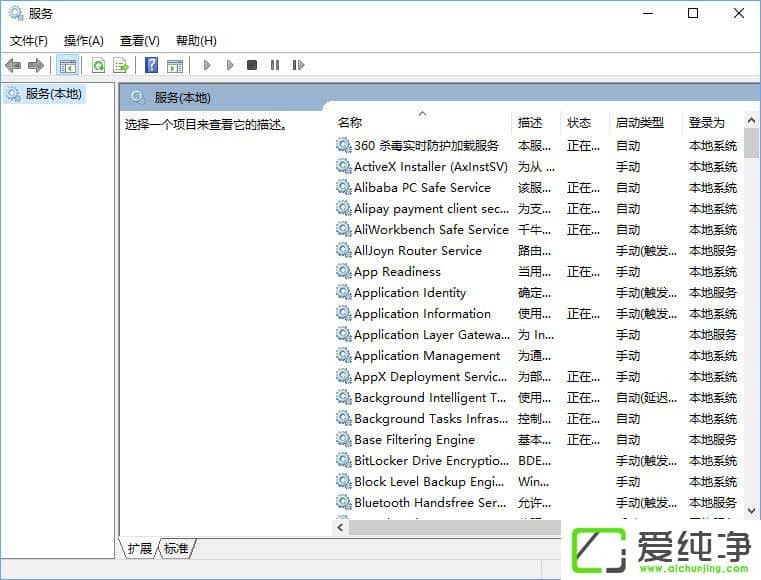Go back with the toolbar back arrow

(13, 65)
